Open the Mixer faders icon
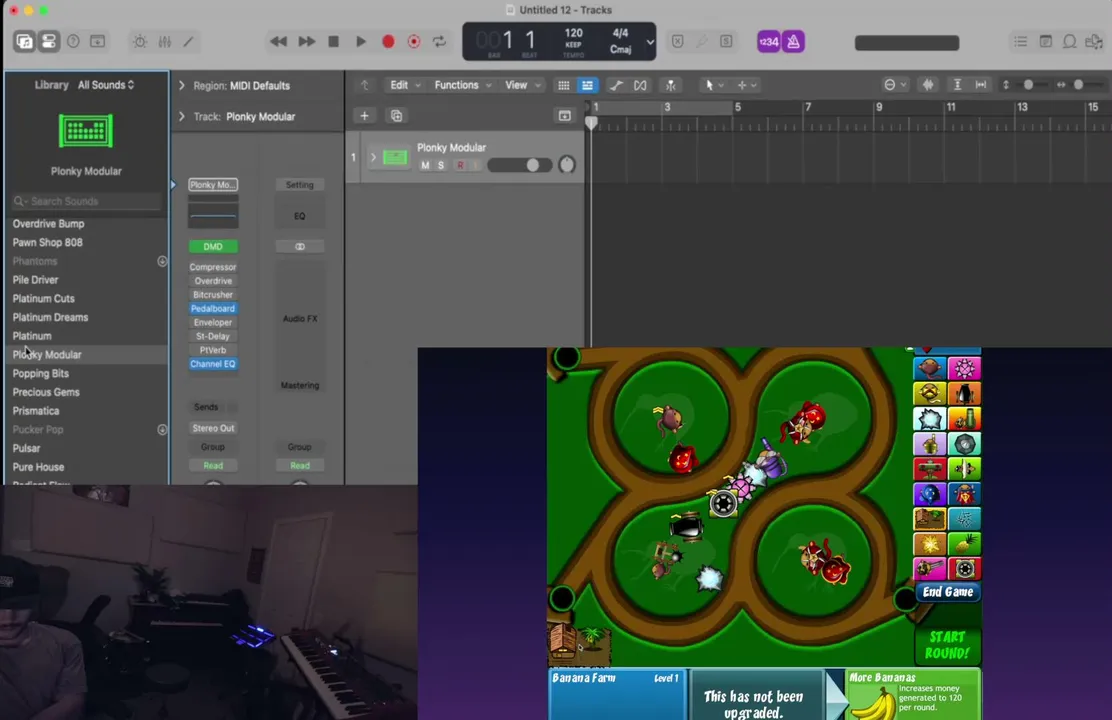 (x=165, y=42)
